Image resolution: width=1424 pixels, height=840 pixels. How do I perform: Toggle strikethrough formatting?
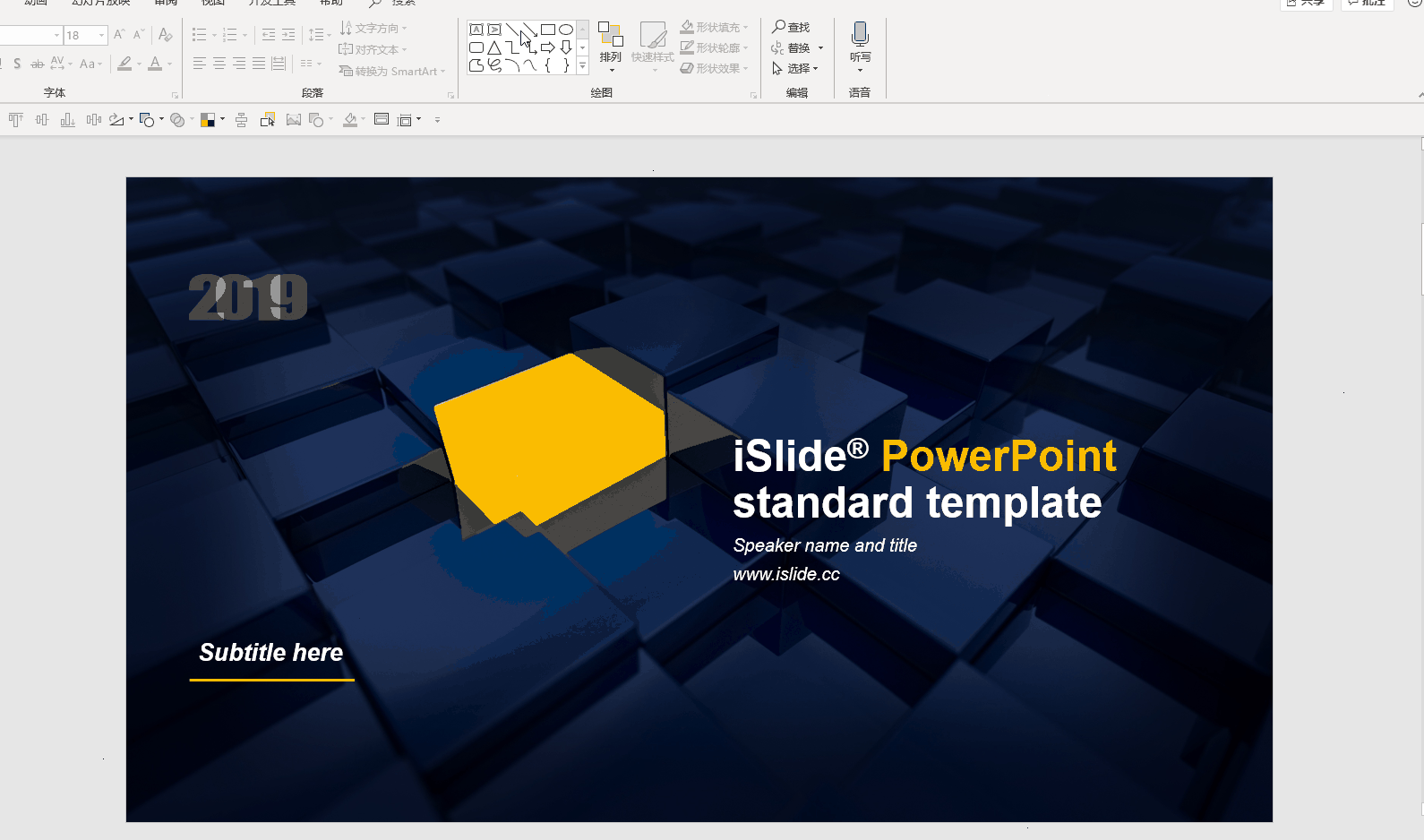tap(37, 64)
